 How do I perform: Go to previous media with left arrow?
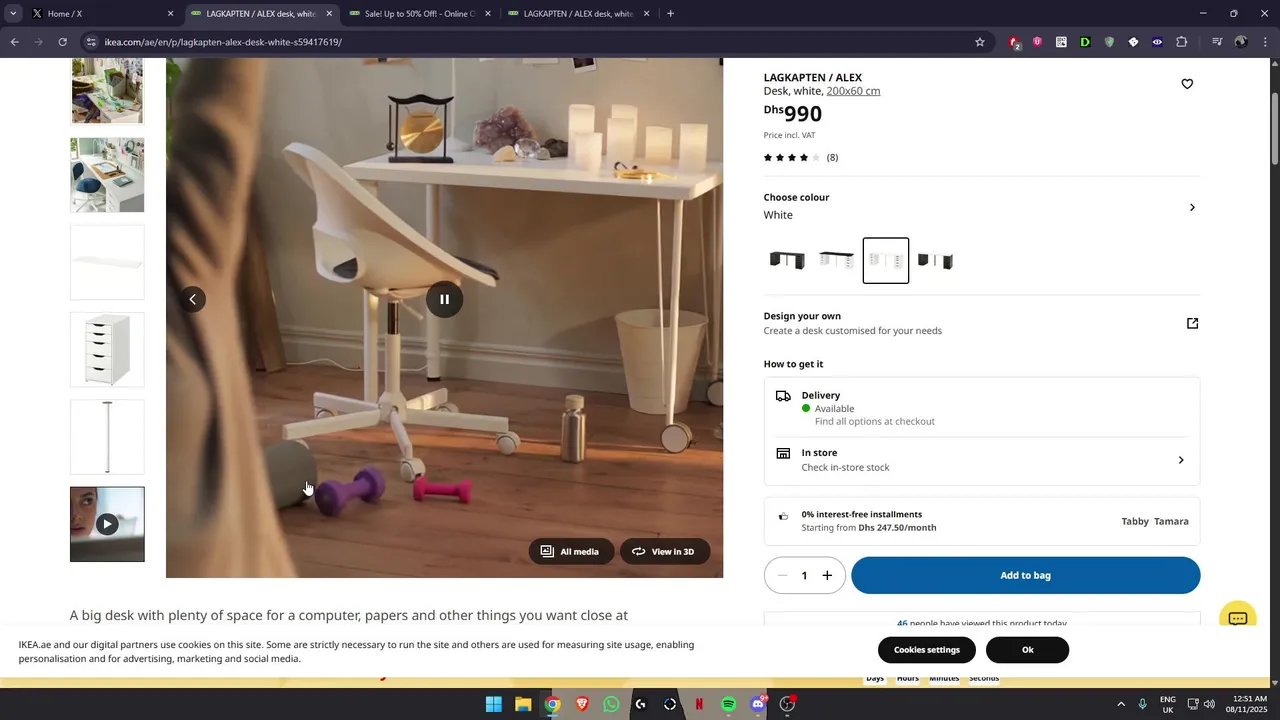click(x=193, y=299)
